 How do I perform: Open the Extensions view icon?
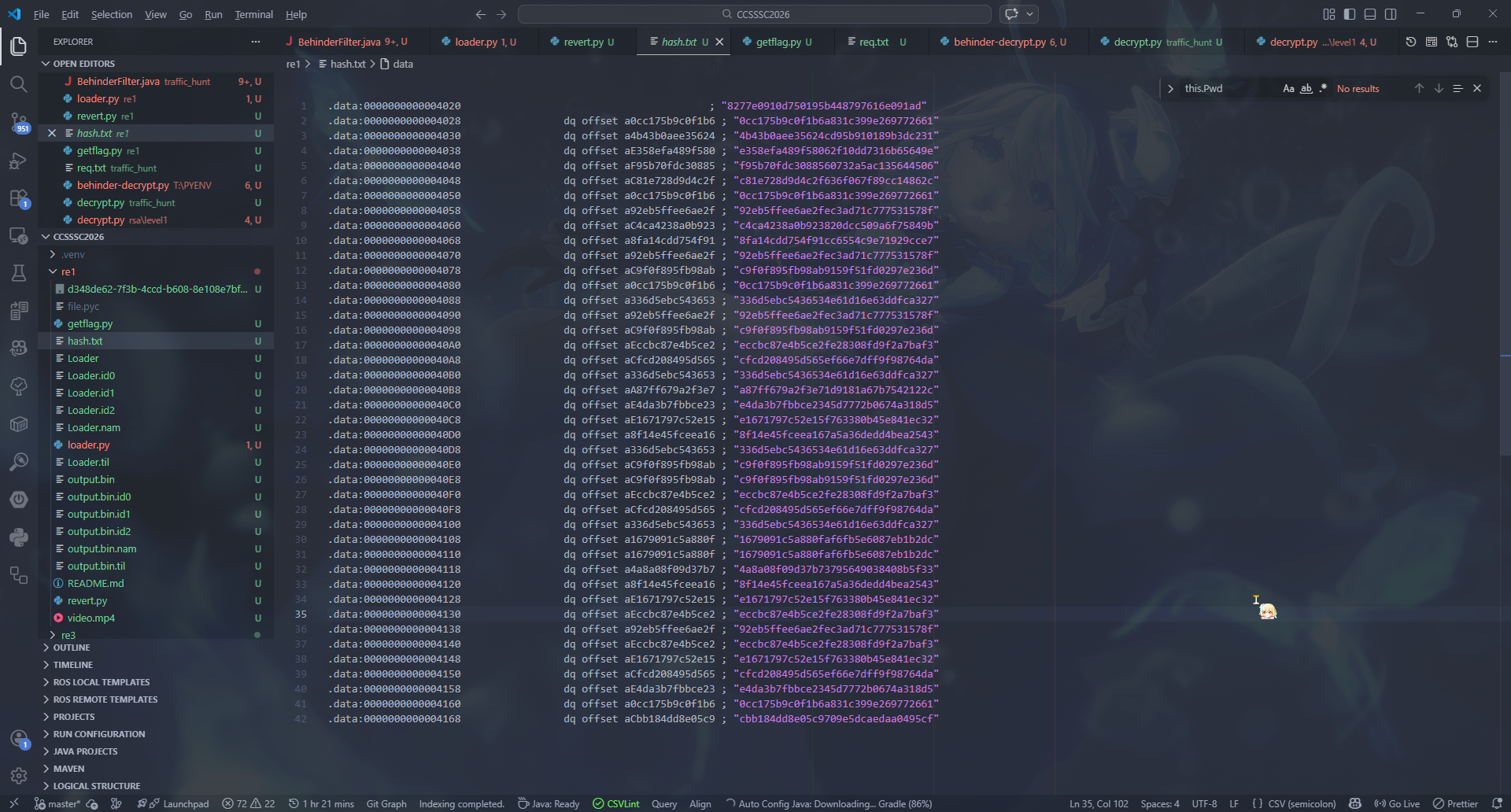pos(19,198)
